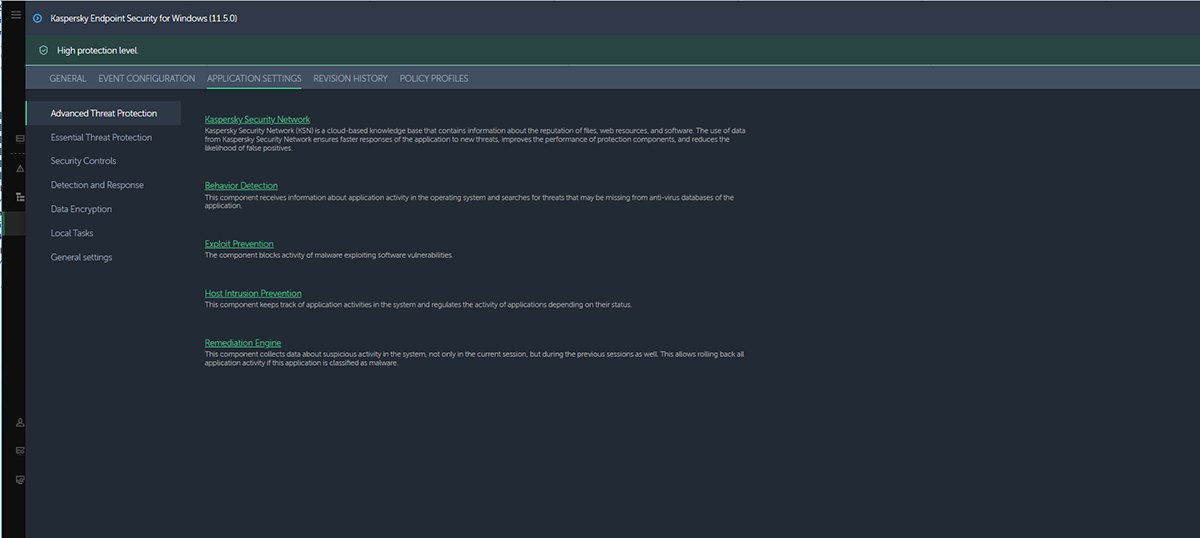Click the blue circular arrow icon beside policy title
Screen dimensions: 1200x538
pyautogui.click(x=38, y=18)
